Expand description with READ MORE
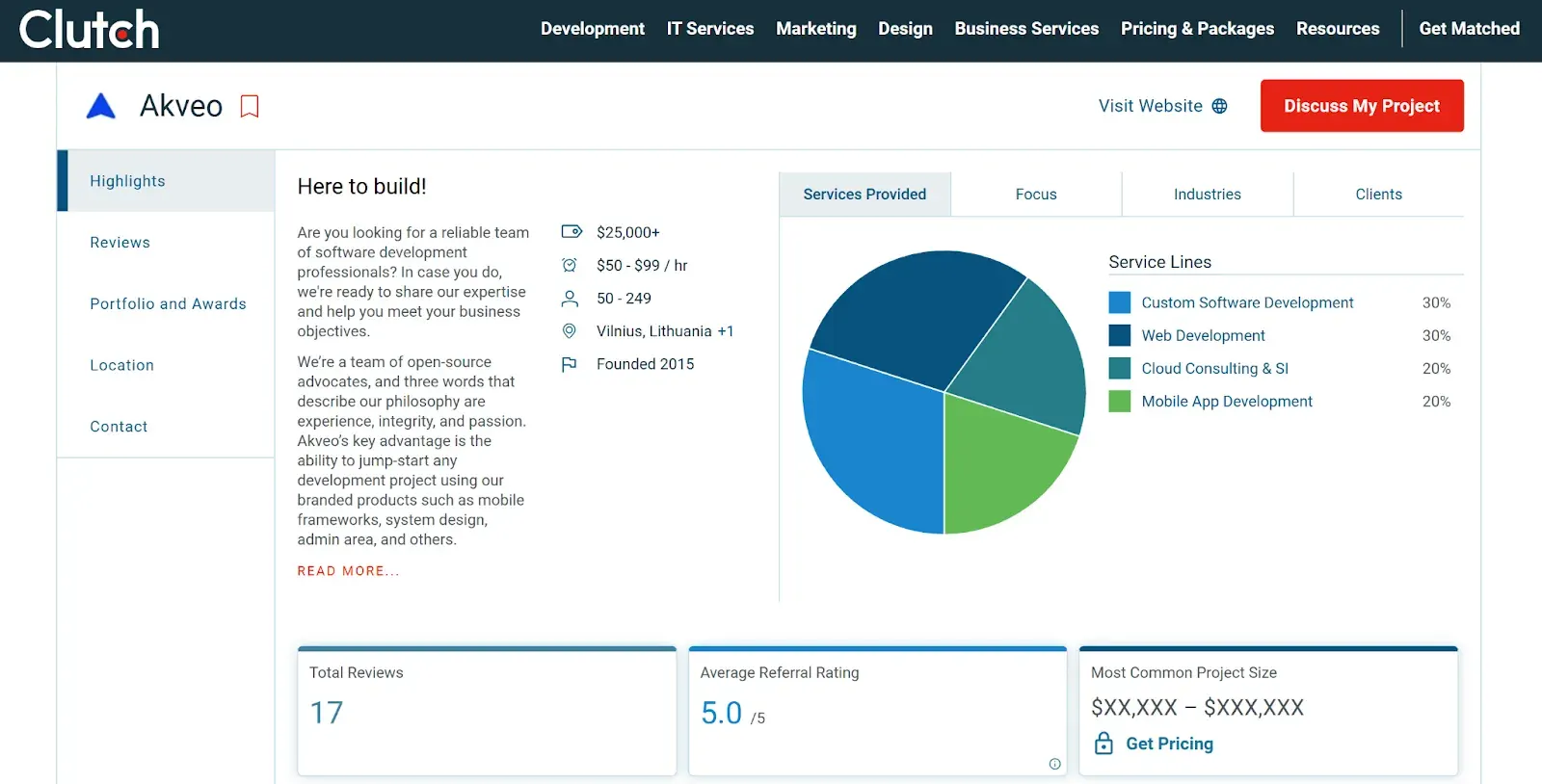1542x784 pixels. pyautogui.click(x=348, y=571)
